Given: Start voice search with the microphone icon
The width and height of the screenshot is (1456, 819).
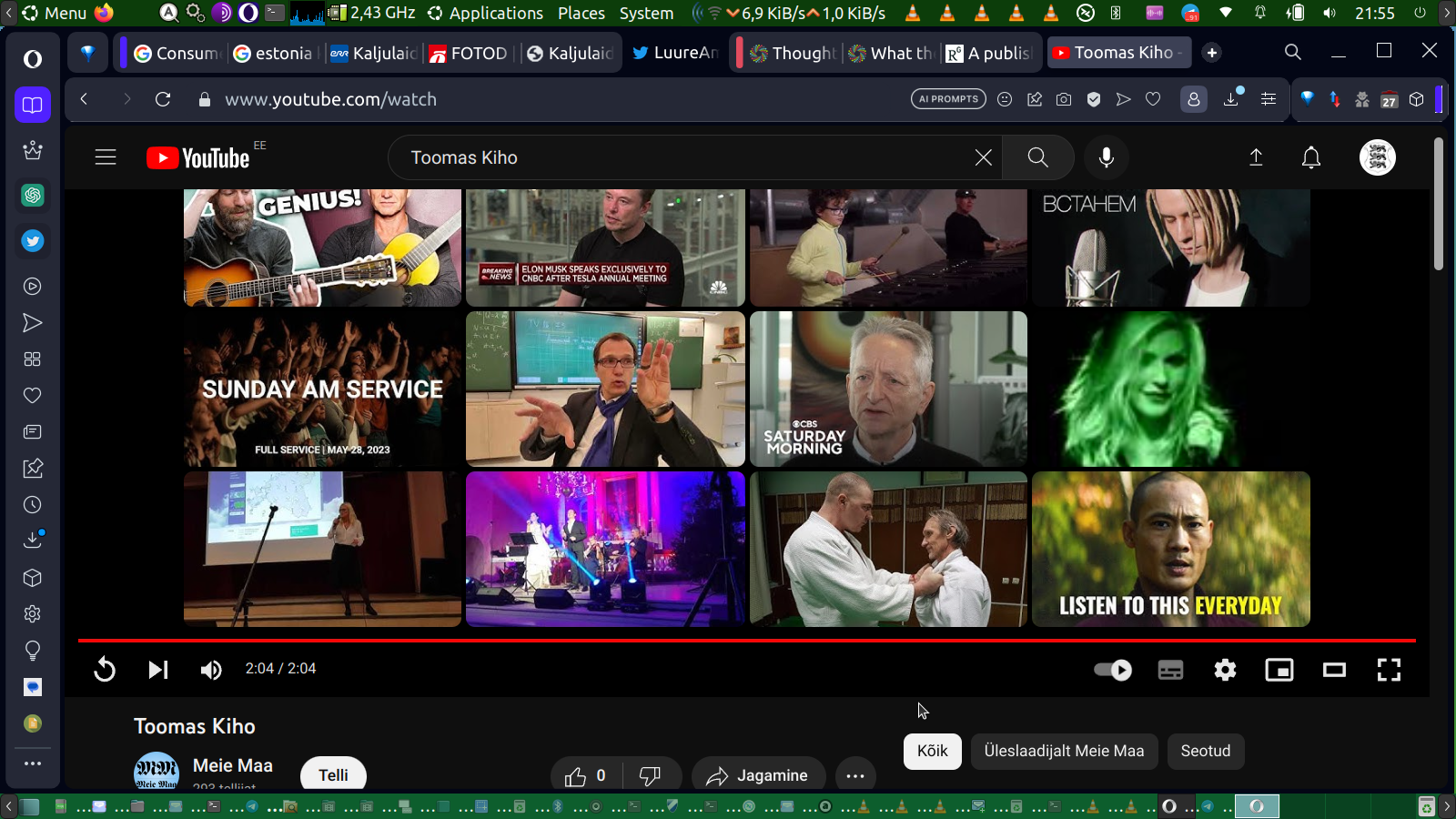Looking at the screenshot, I should click(x=1106, y=157).
